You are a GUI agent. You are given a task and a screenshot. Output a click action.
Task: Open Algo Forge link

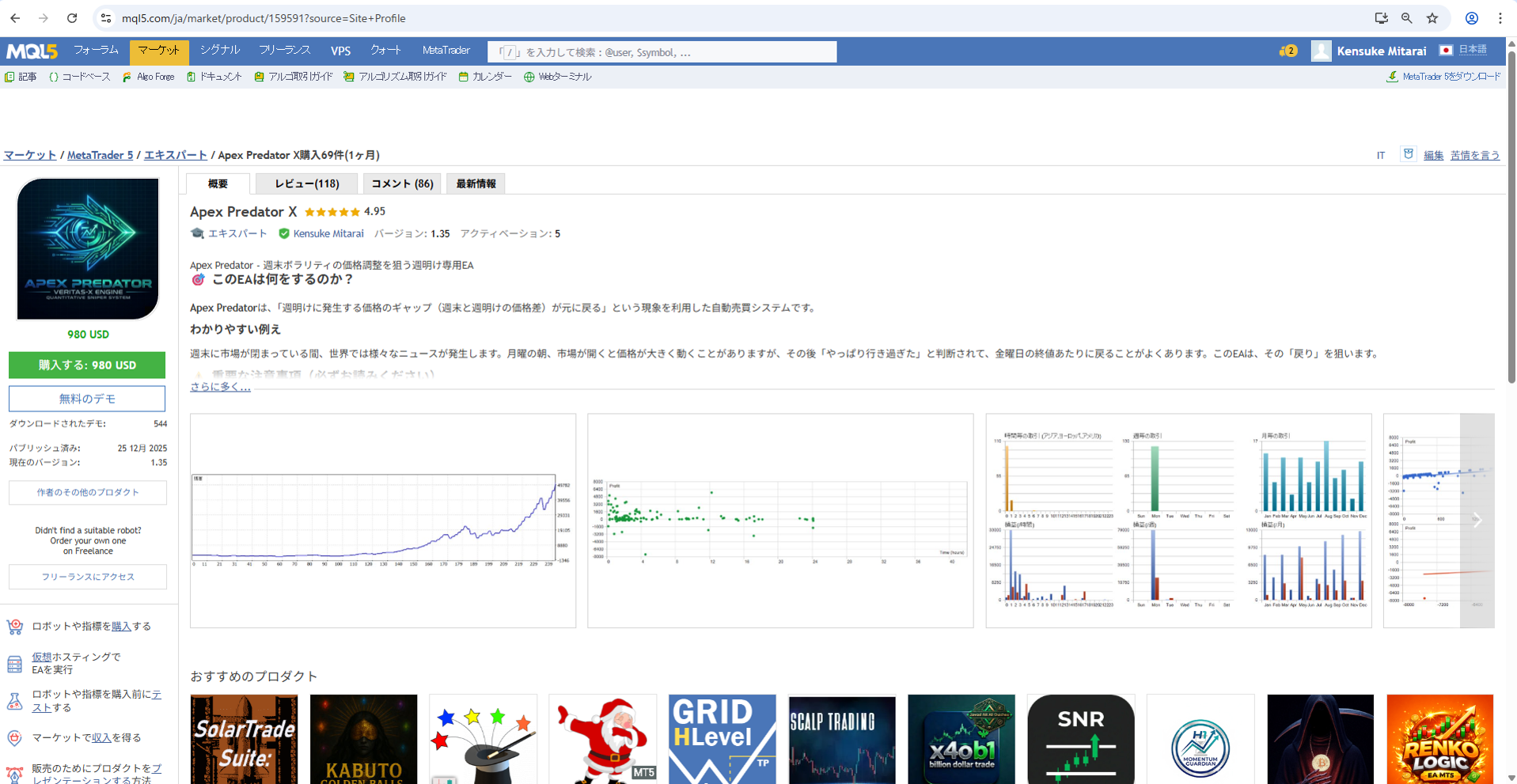[149, 77]
